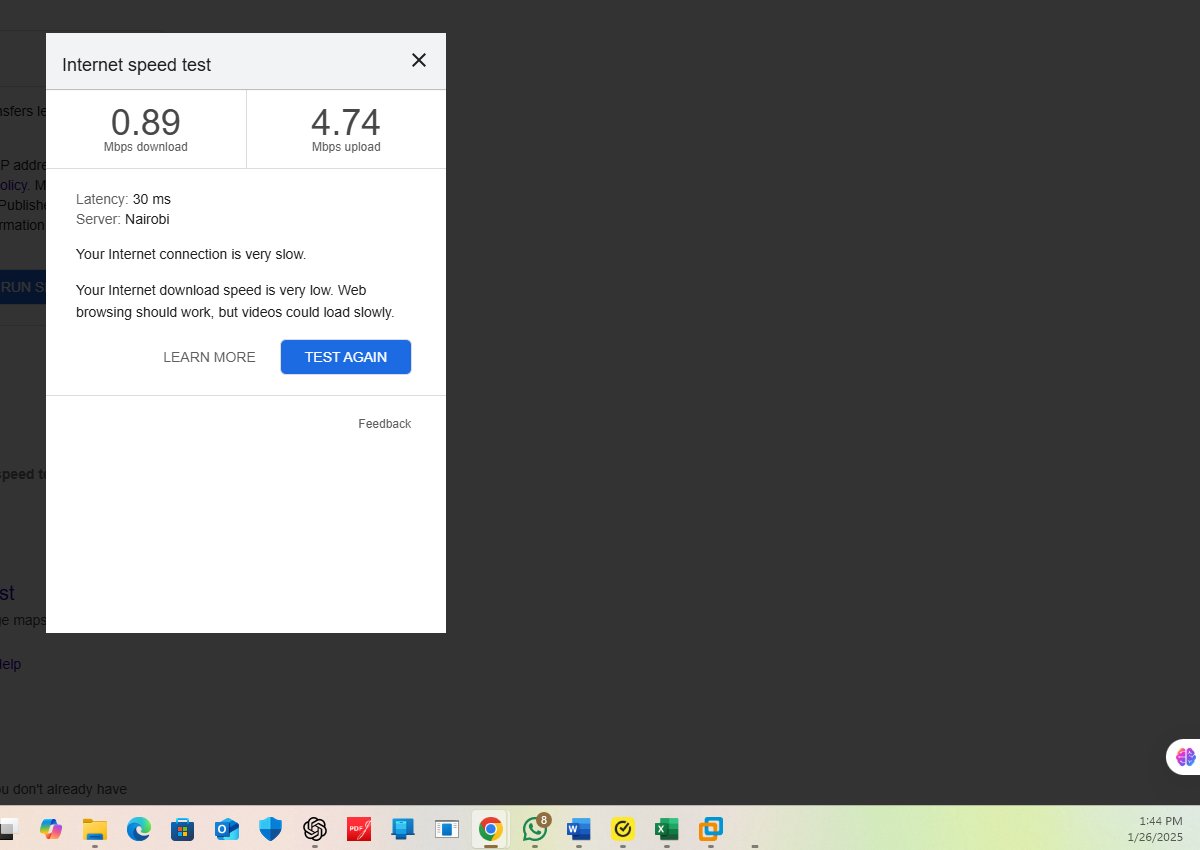Click the 'Mbps upload' label
Screen dimensions: 1200x850
pos(346,147)
